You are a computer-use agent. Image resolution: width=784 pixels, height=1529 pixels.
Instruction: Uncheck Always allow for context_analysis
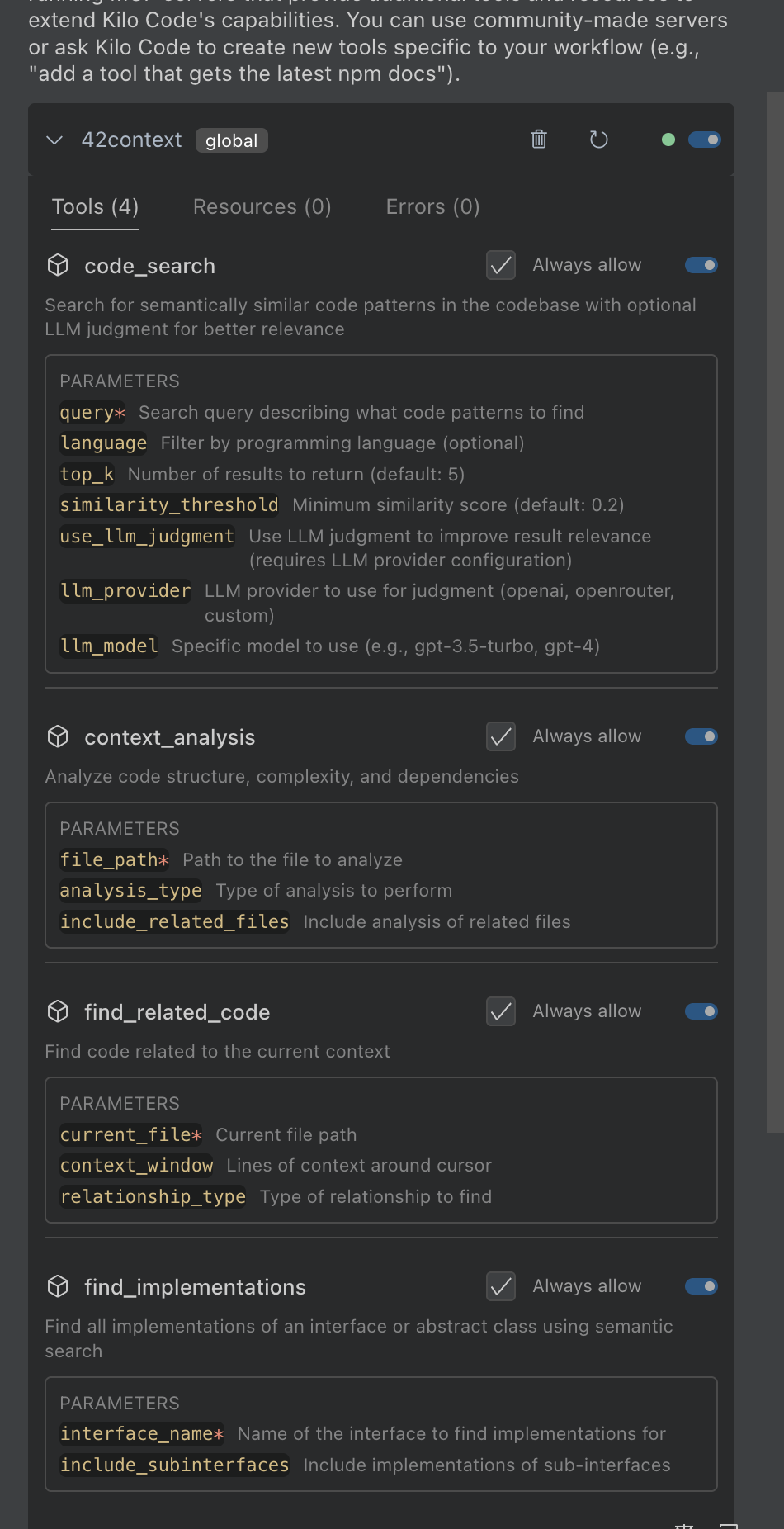(x=501, y=736)
